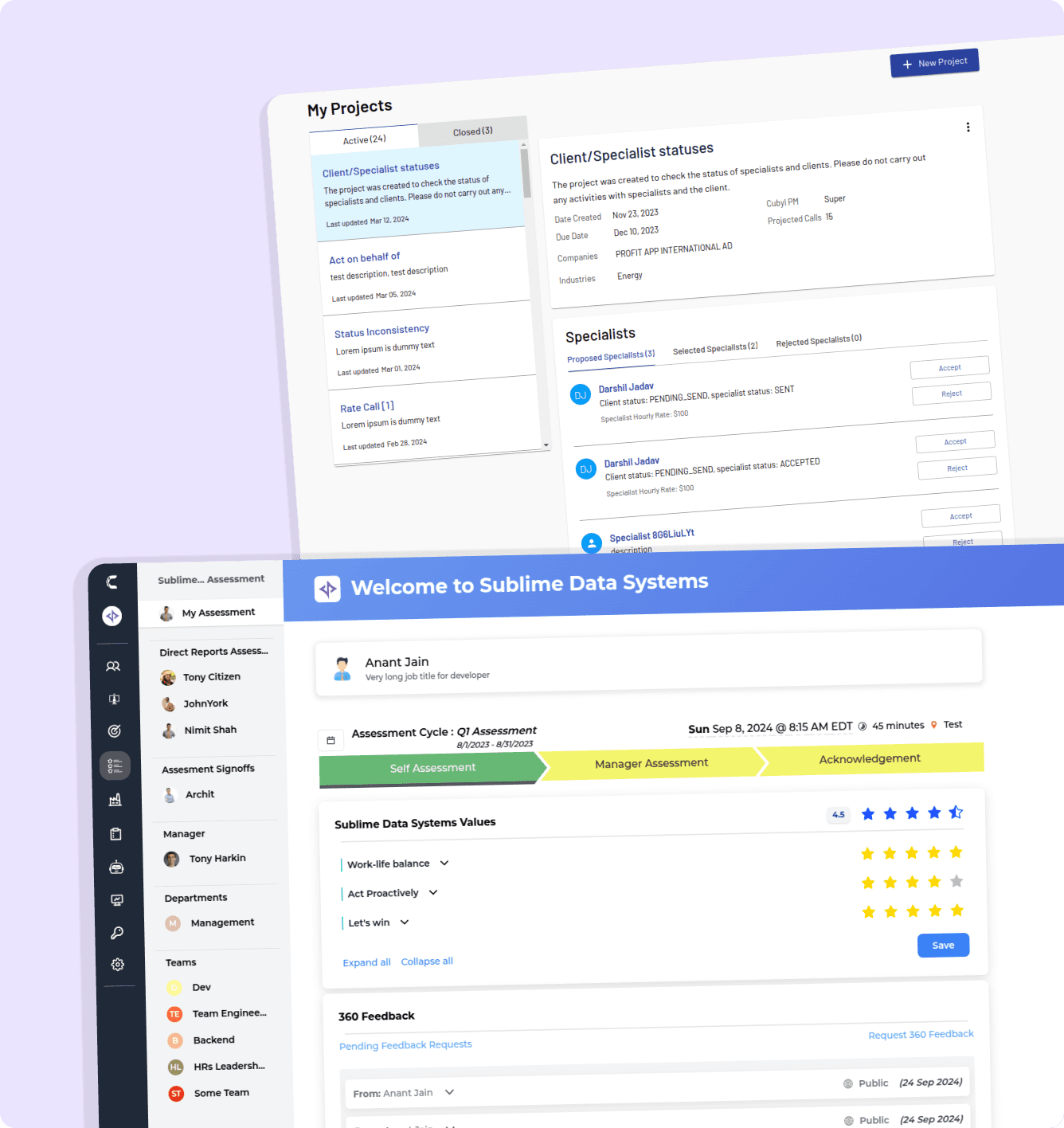Open the robot bot icon in sidebar
1064x1128 pixels.
click(x=116, y=867)
